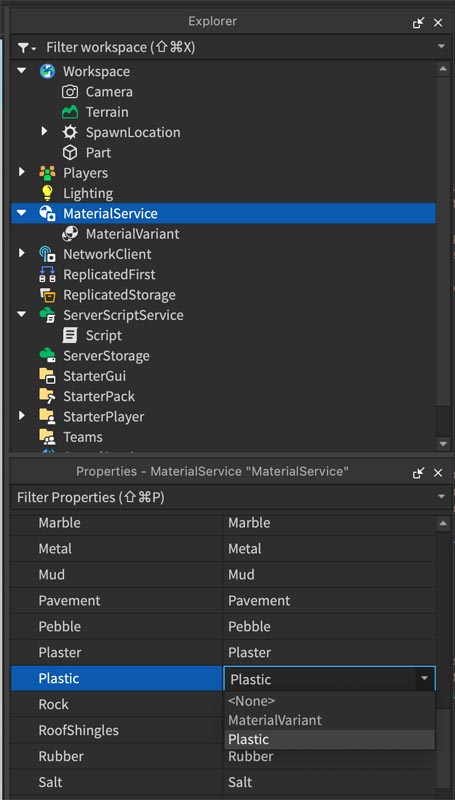Choose MaterialVariant in the Plastic dropdown
Image resolution: width=455 pixels, height=800 pixels.
(x=330, y=720)
